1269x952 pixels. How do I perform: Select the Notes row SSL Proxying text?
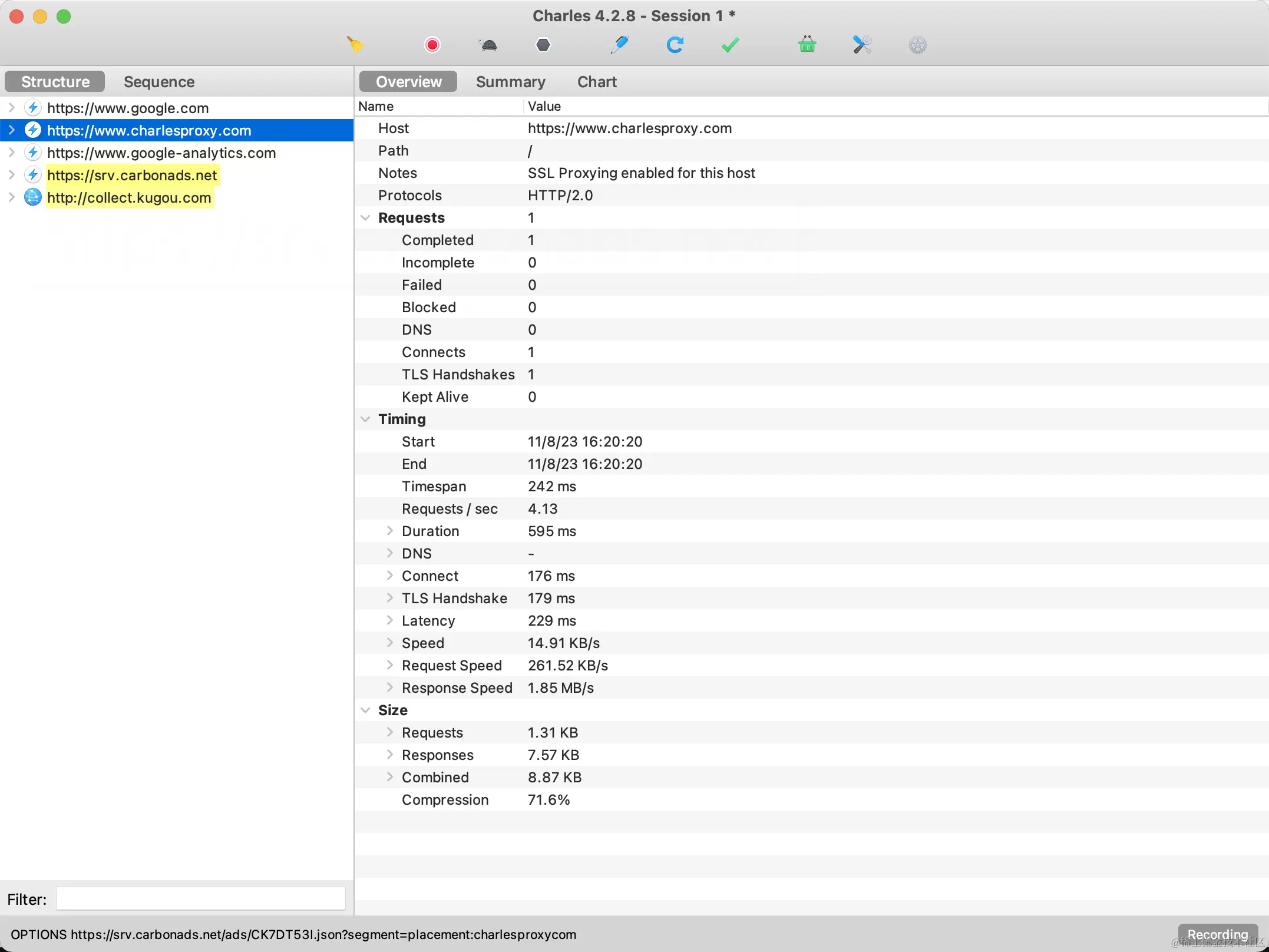coord(641,173)
